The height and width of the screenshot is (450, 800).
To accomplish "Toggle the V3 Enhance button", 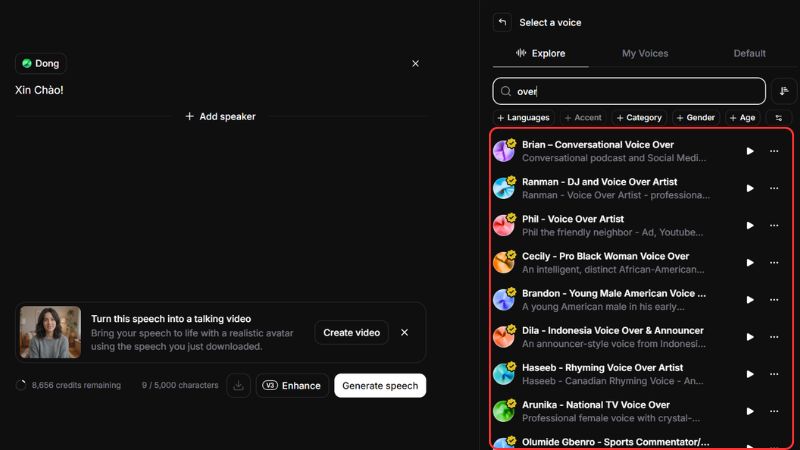I will (x=292, y=385).
